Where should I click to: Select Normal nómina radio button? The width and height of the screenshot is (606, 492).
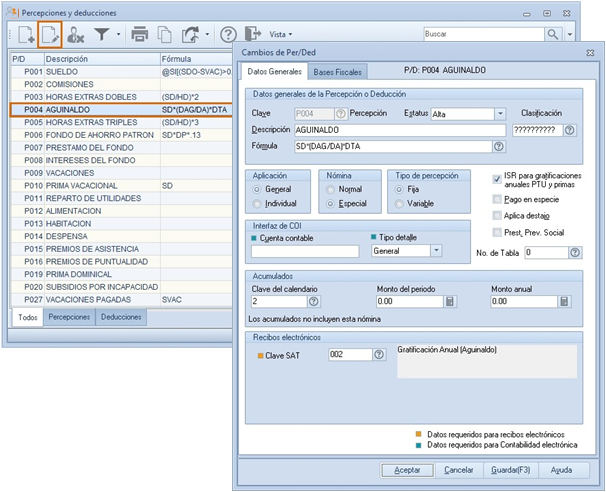tap(330, 189)
